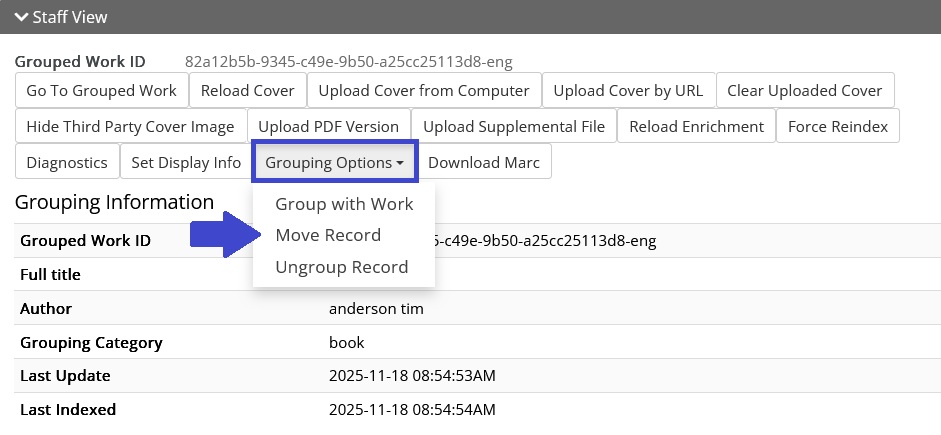Open the Diagnostics button

[x=67, y=162]
